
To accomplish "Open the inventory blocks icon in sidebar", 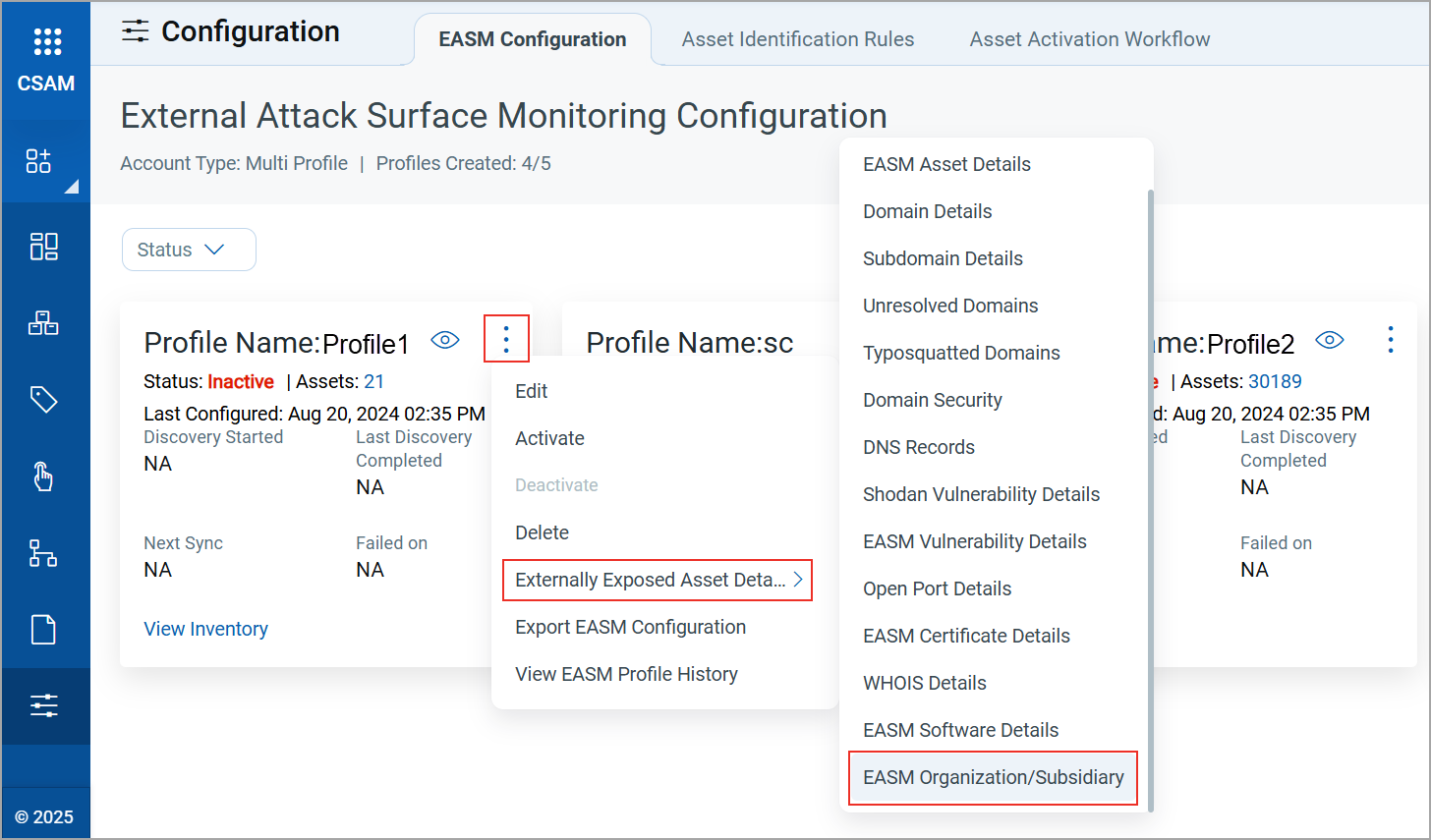I will pyautogui.click(x=43, y=323).
